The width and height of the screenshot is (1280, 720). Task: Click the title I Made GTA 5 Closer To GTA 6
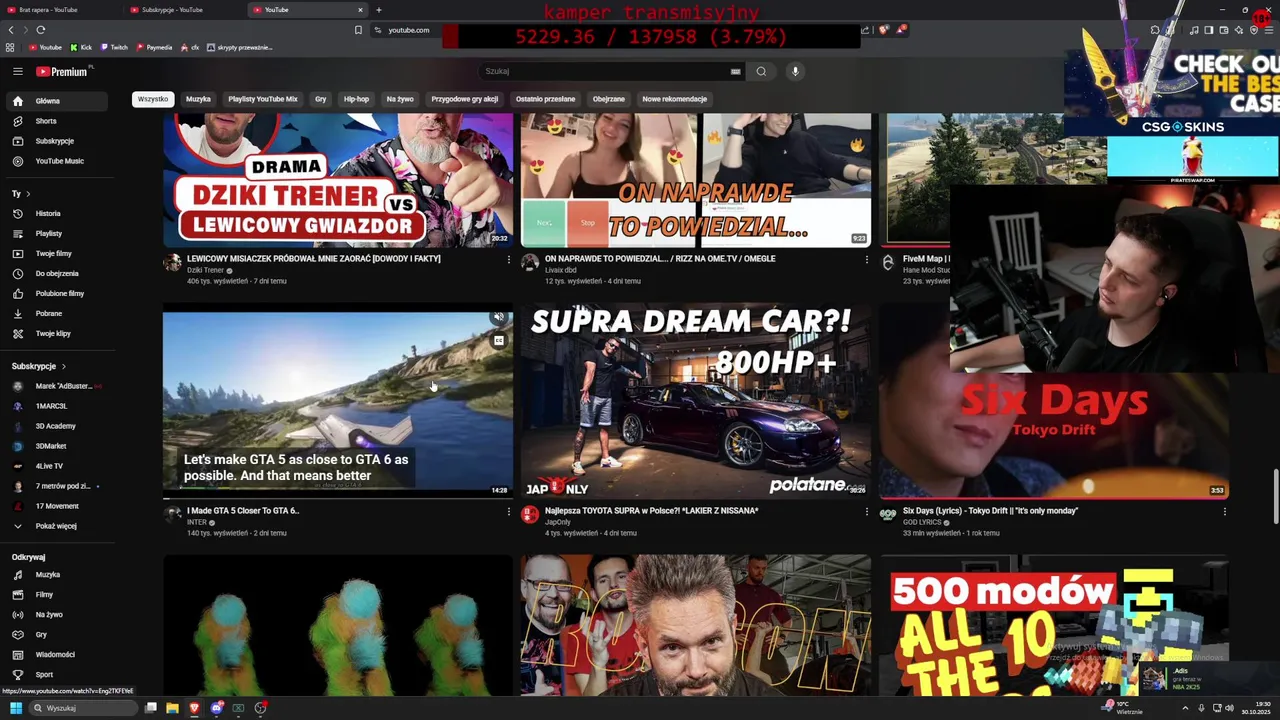(x=243, y=511)
